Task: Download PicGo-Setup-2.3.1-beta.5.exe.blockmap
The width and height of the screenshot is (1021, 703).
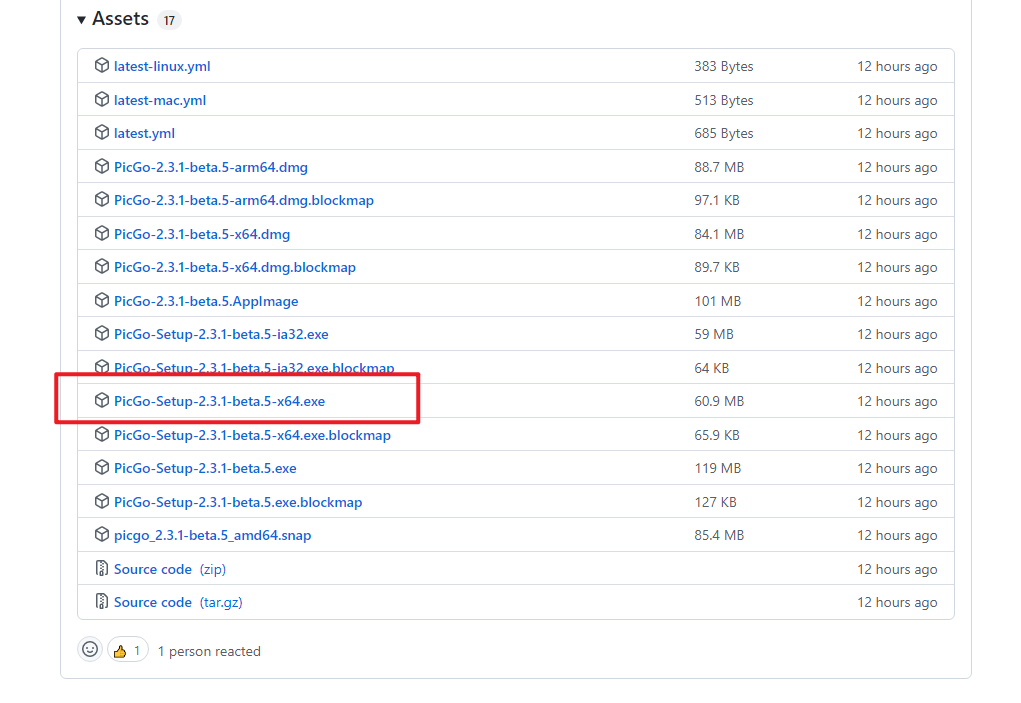Action: point(238,503)
